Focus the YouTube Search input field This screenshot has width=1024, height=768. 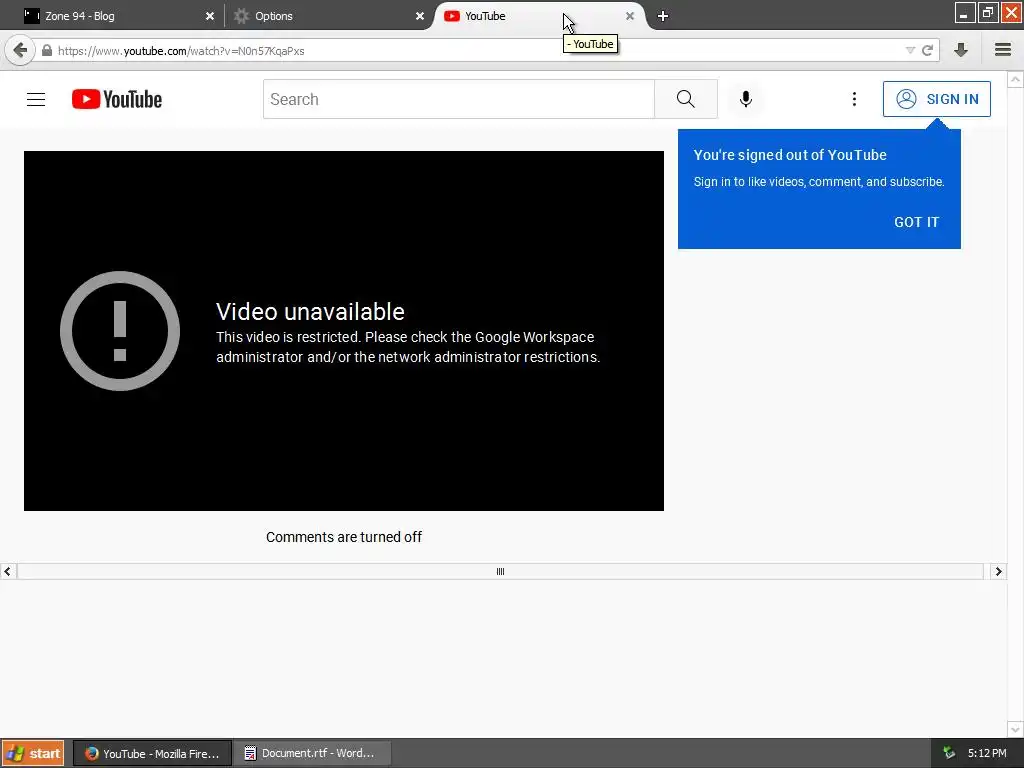tap(458, 99)
